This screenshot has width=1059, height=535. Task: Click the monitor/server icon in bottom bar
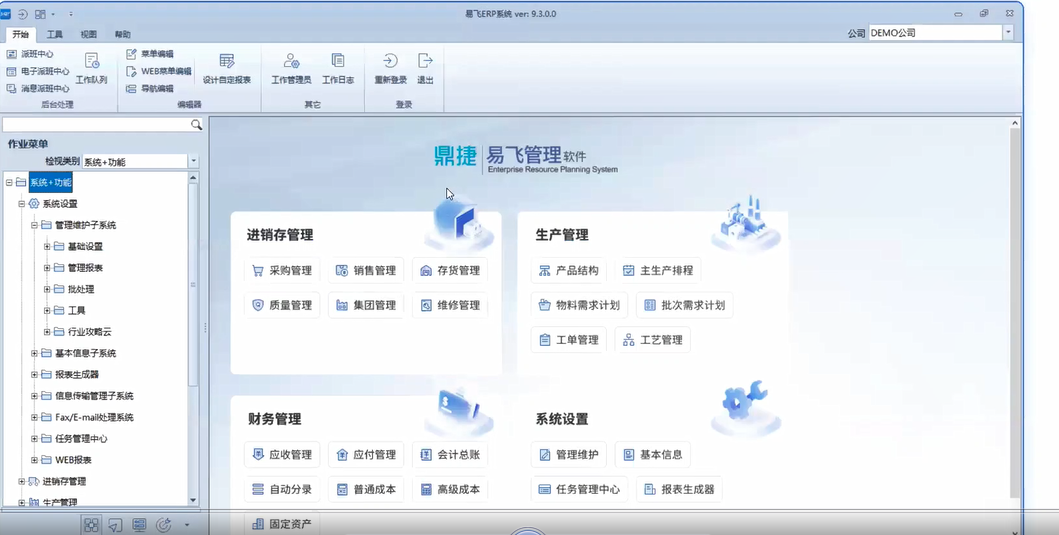[x=139, y=524]
